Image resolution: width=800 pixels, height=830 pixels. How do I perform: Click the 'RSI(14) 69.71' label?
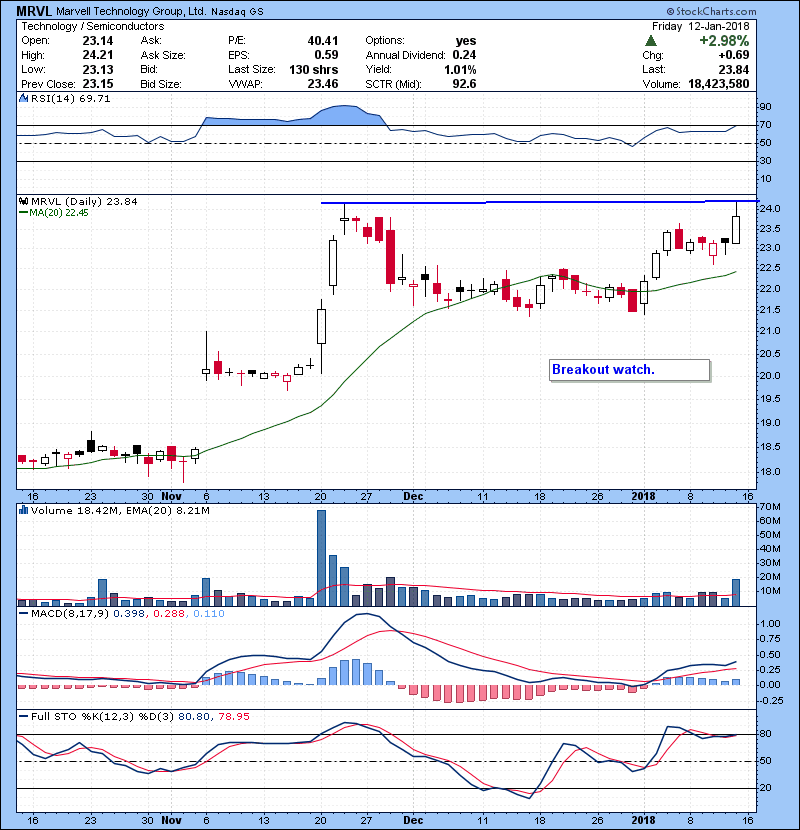click(x=70, y=98)
